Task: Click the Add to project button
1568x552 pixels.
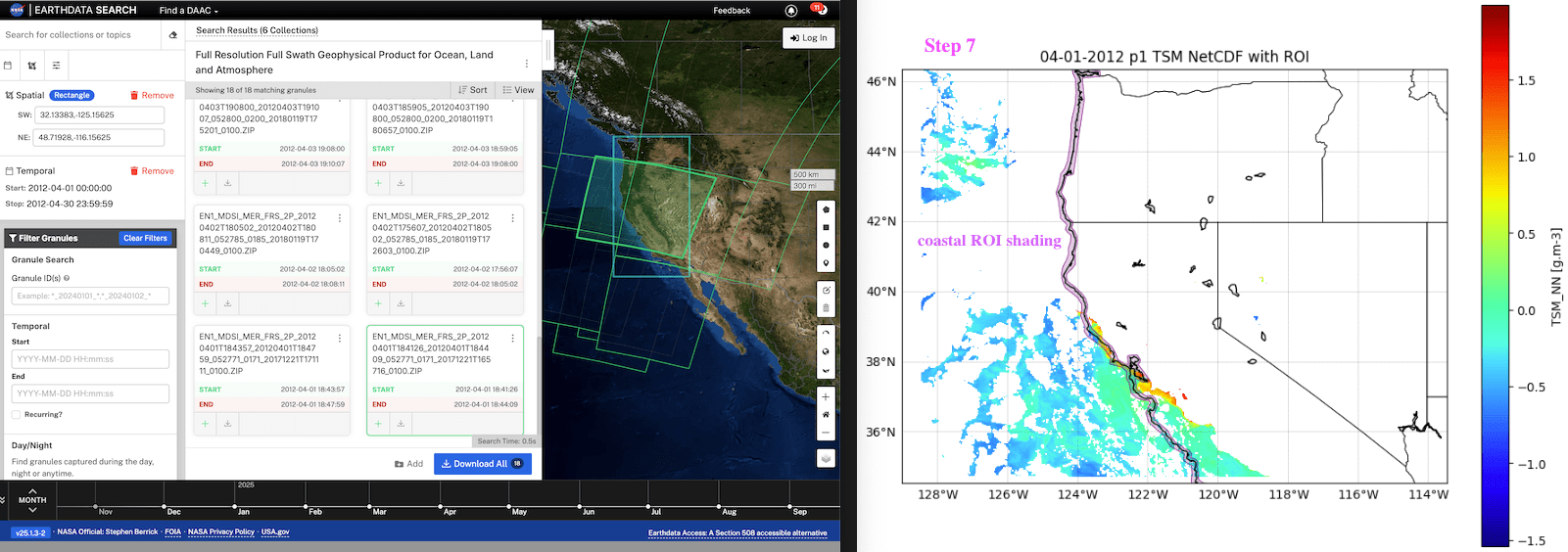Action: (x=408, y=464)
